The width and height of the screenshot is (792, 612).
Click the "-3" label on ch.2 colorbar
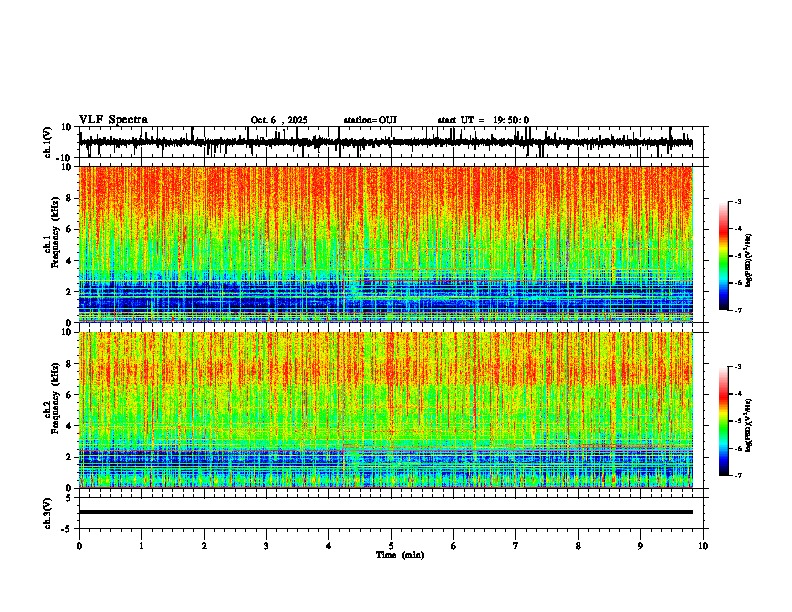click(x=738, y=367)
